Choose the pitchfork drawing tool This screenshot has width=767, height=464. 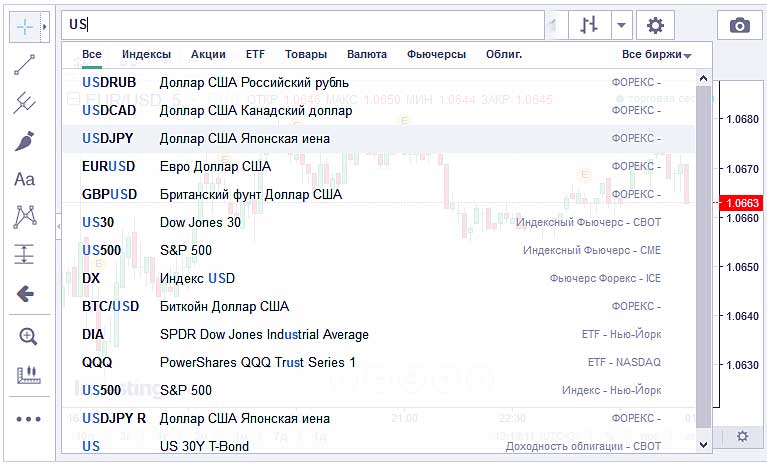26,102
